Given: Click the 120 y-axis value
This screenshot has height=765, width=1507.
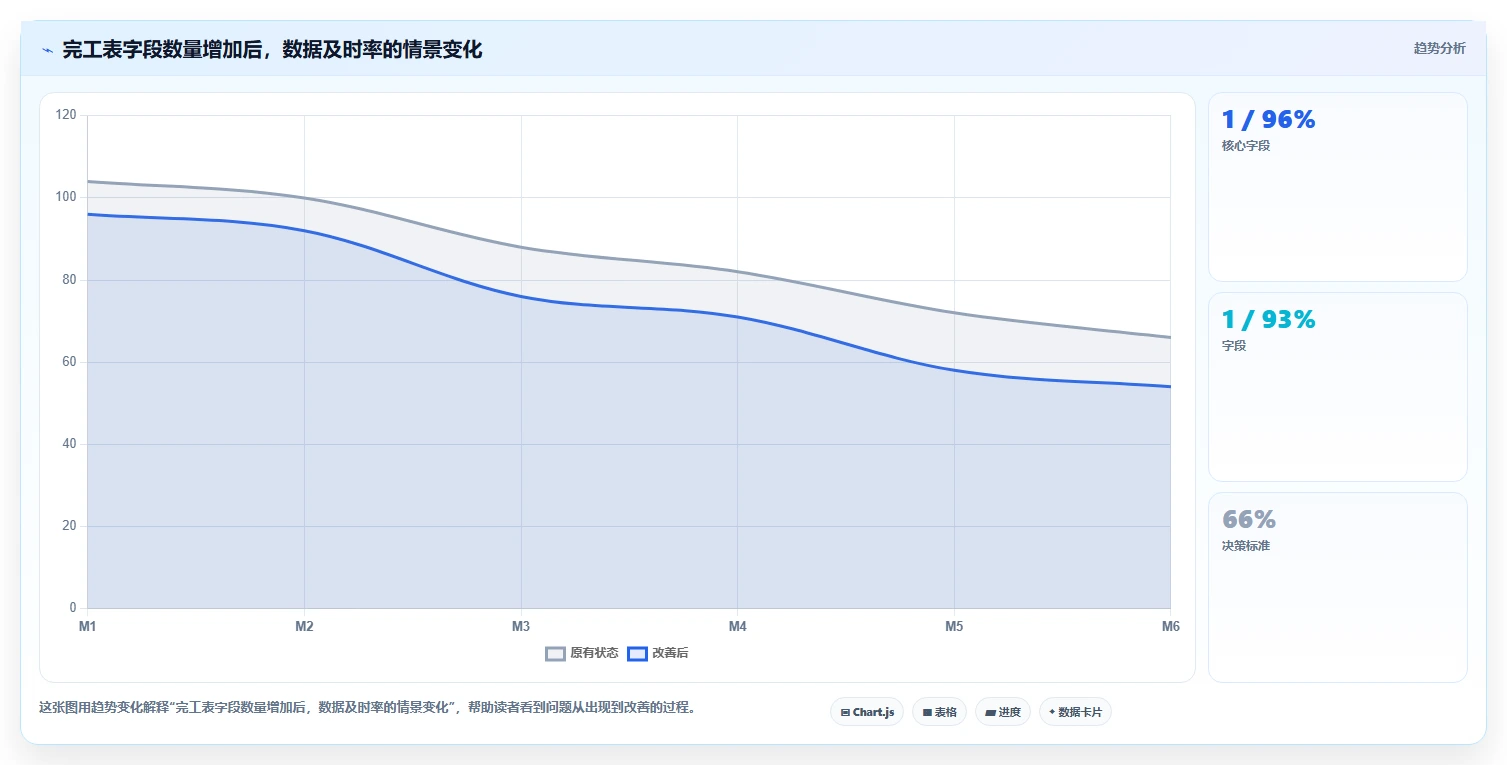Looking at the screenshot, I should [x=66, y=115].
